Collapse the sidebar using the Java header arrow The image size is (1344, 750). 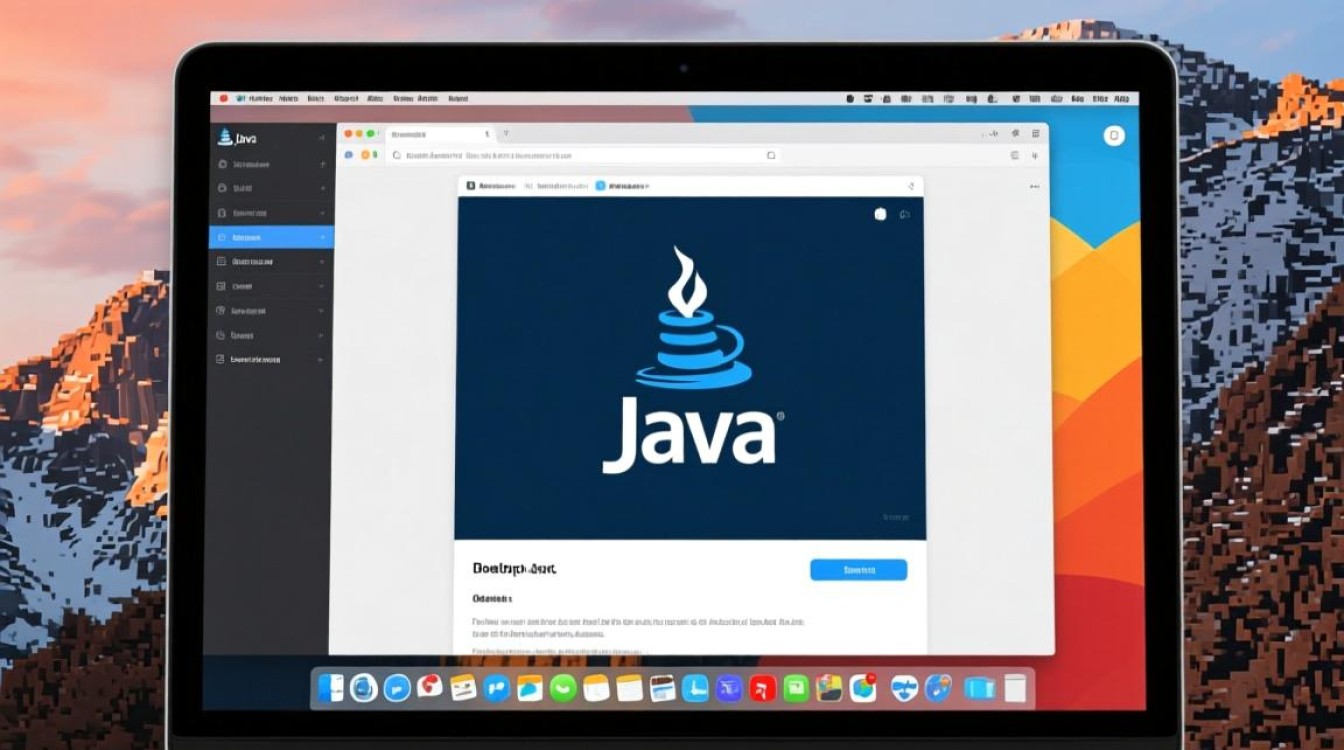[321, 137]
